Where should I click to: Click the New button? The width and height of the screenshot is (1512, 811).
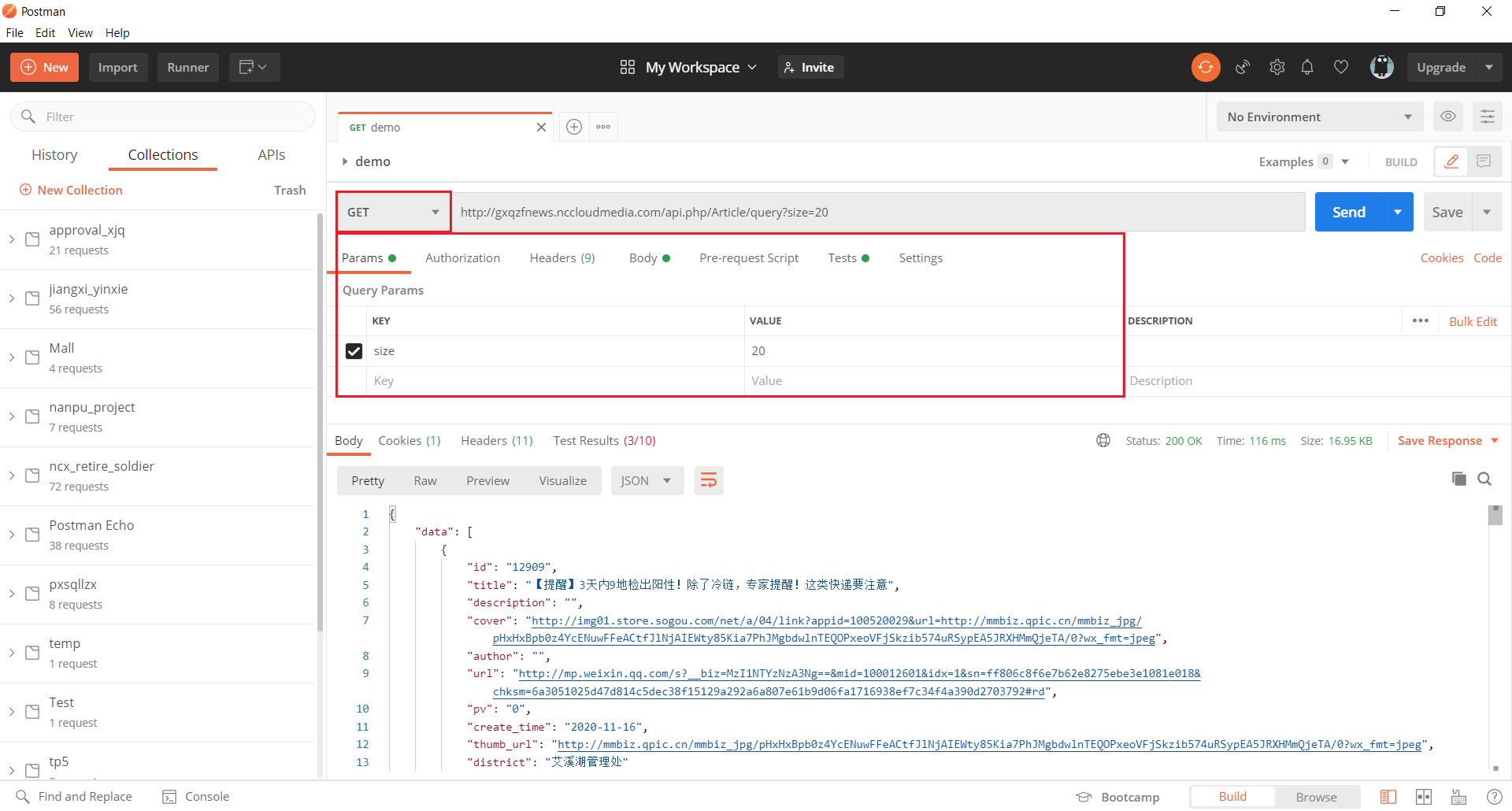(x=44, y=68)
